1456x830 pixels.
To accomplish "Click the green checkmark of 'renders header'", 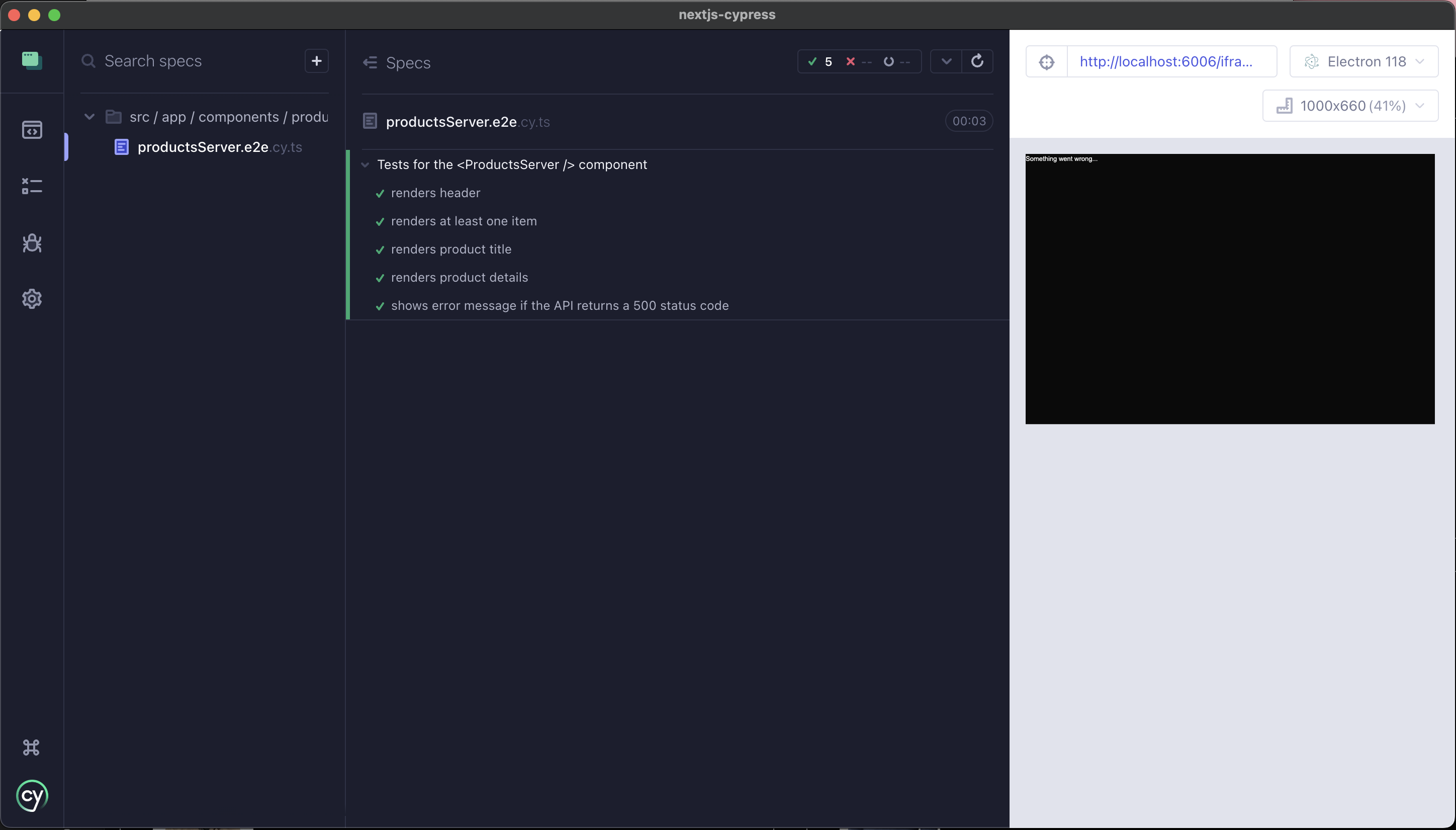I will coord(380,194).
